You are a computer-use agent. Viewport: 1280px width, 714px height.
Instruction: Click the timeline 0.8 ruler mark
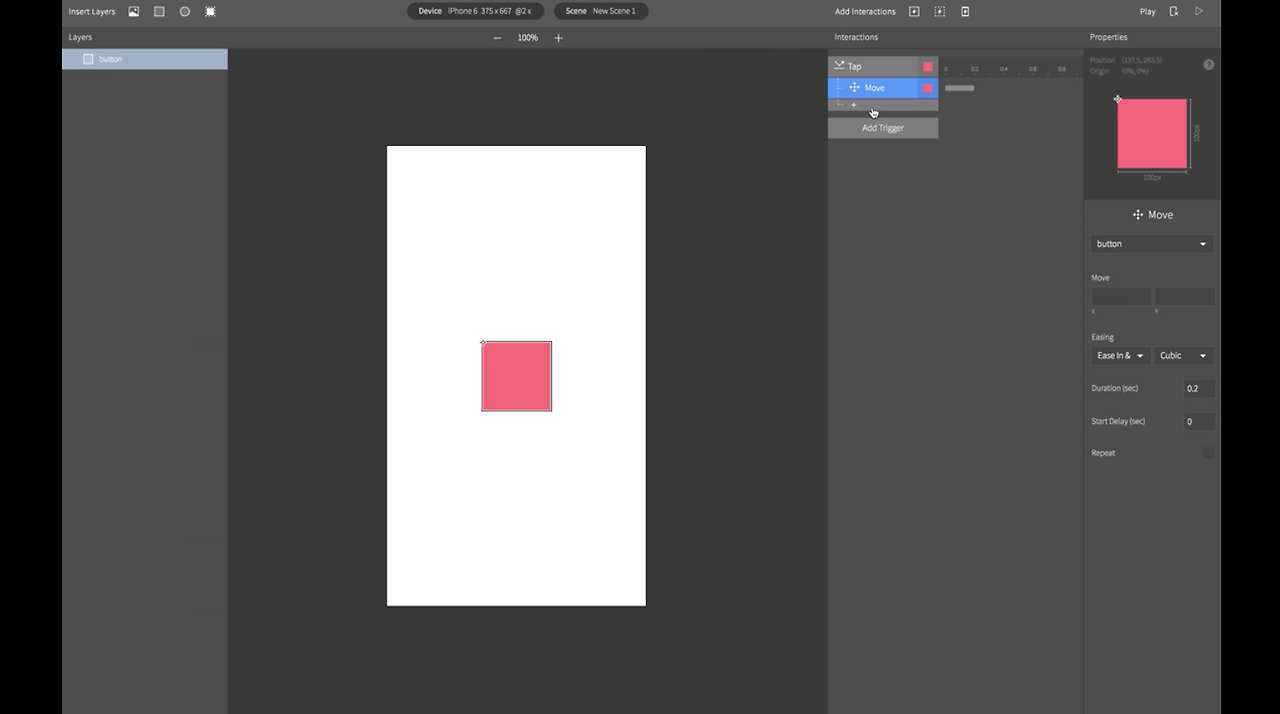coord(1062,69)
